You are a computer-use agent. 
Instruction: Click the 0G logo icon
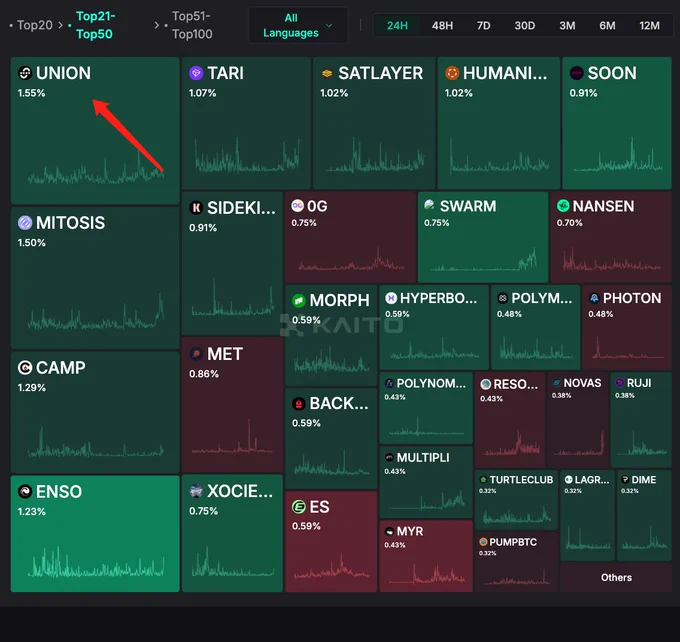coord(298,206)
